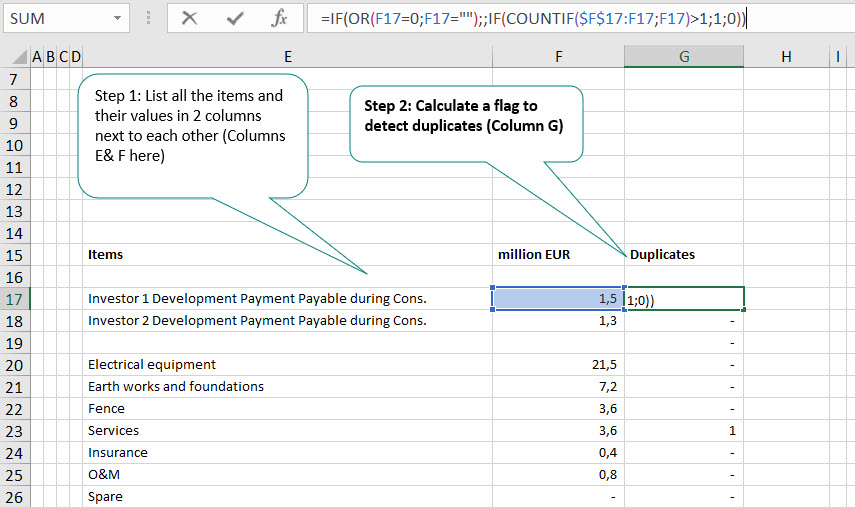
Task: Select the 'Electrical equipment' cell
Action: pyautogui.click(x=287, y=365)
